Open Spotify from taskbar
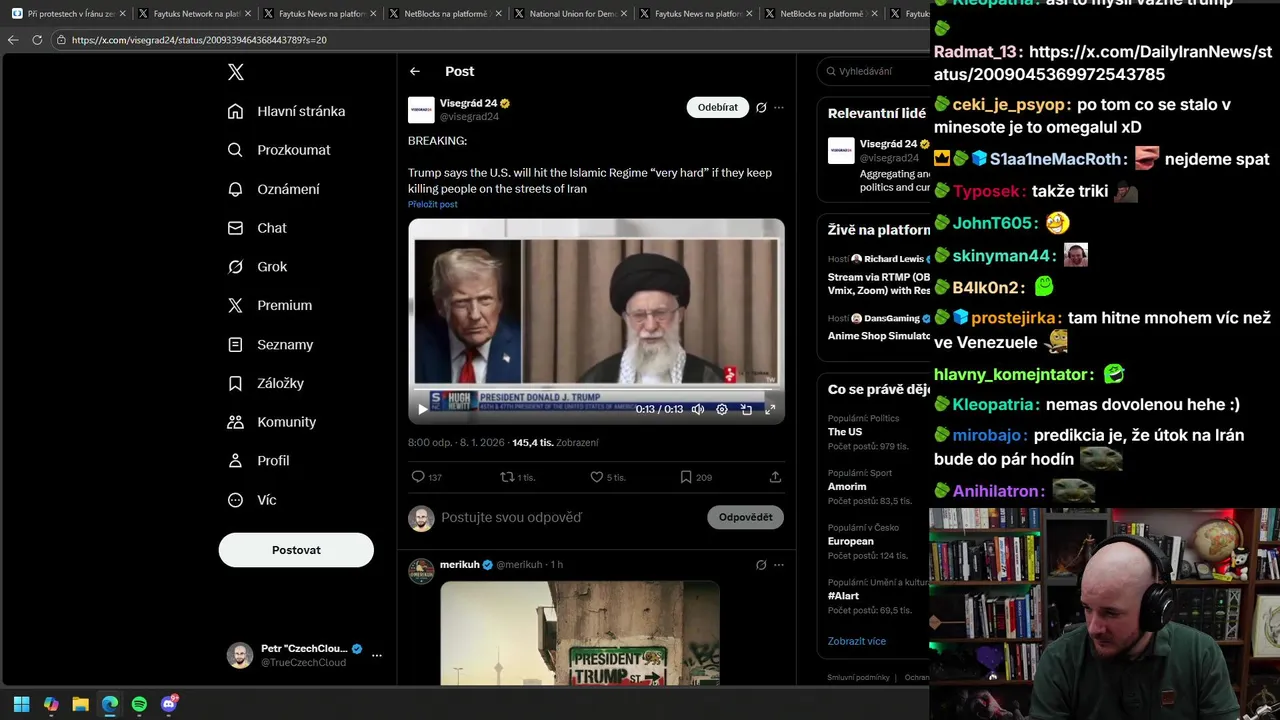The width and height of the screenshot is (1280, 720). click(x=139, y=704)
